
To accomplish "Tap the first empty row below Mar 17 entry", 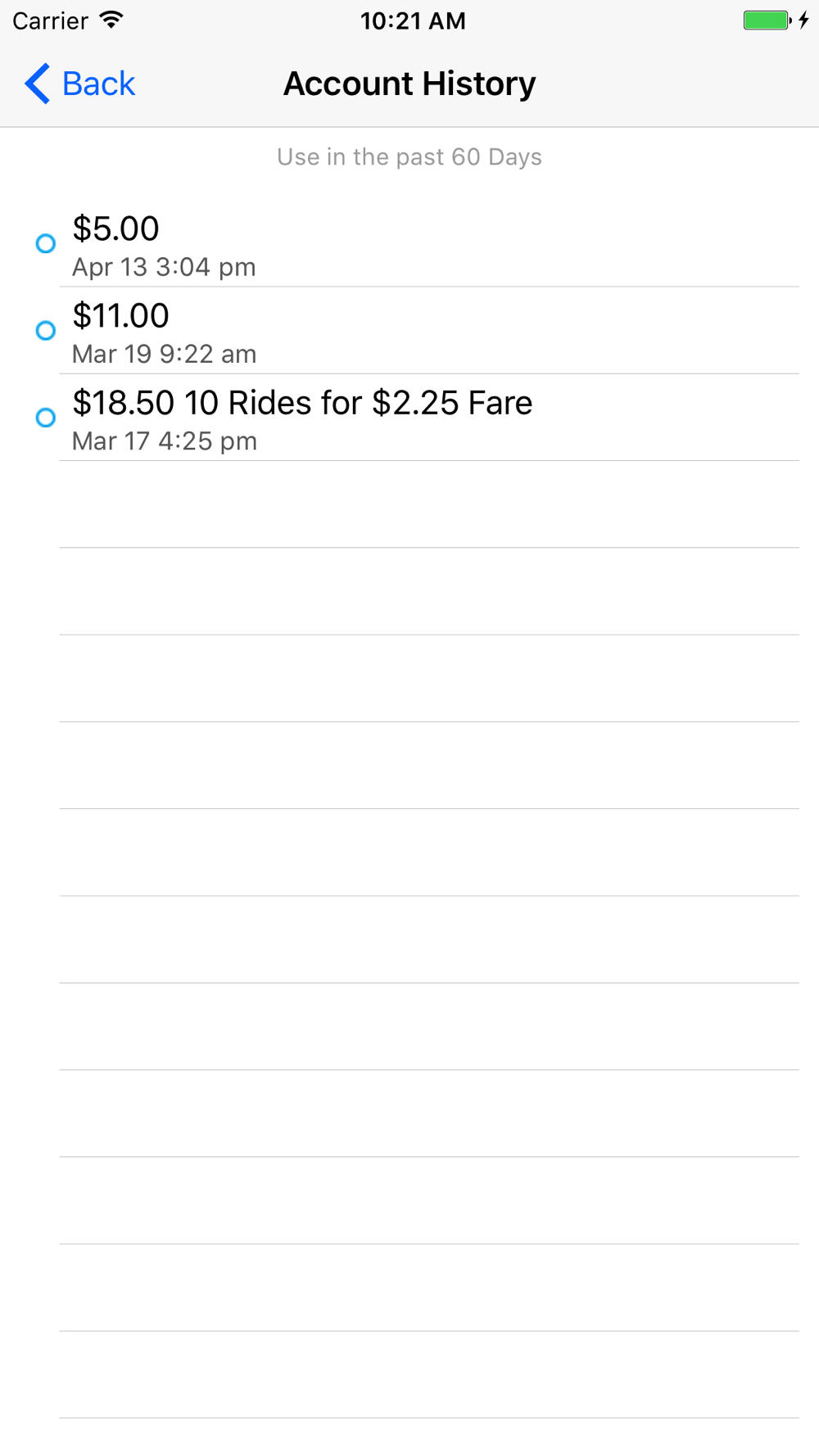I will point(429,504).
